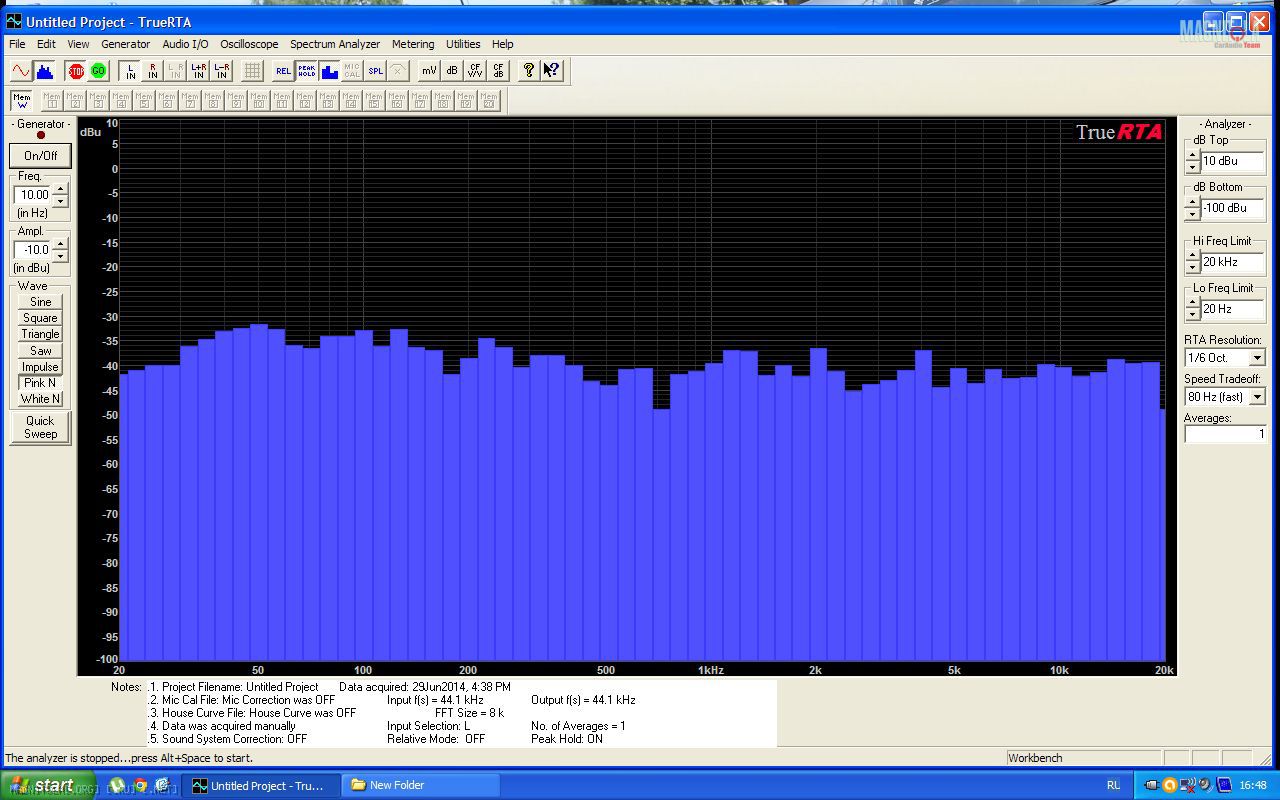Select the CF V/V icon
This screenshot has height=800, width=1280.
click(x=475, y=70)
